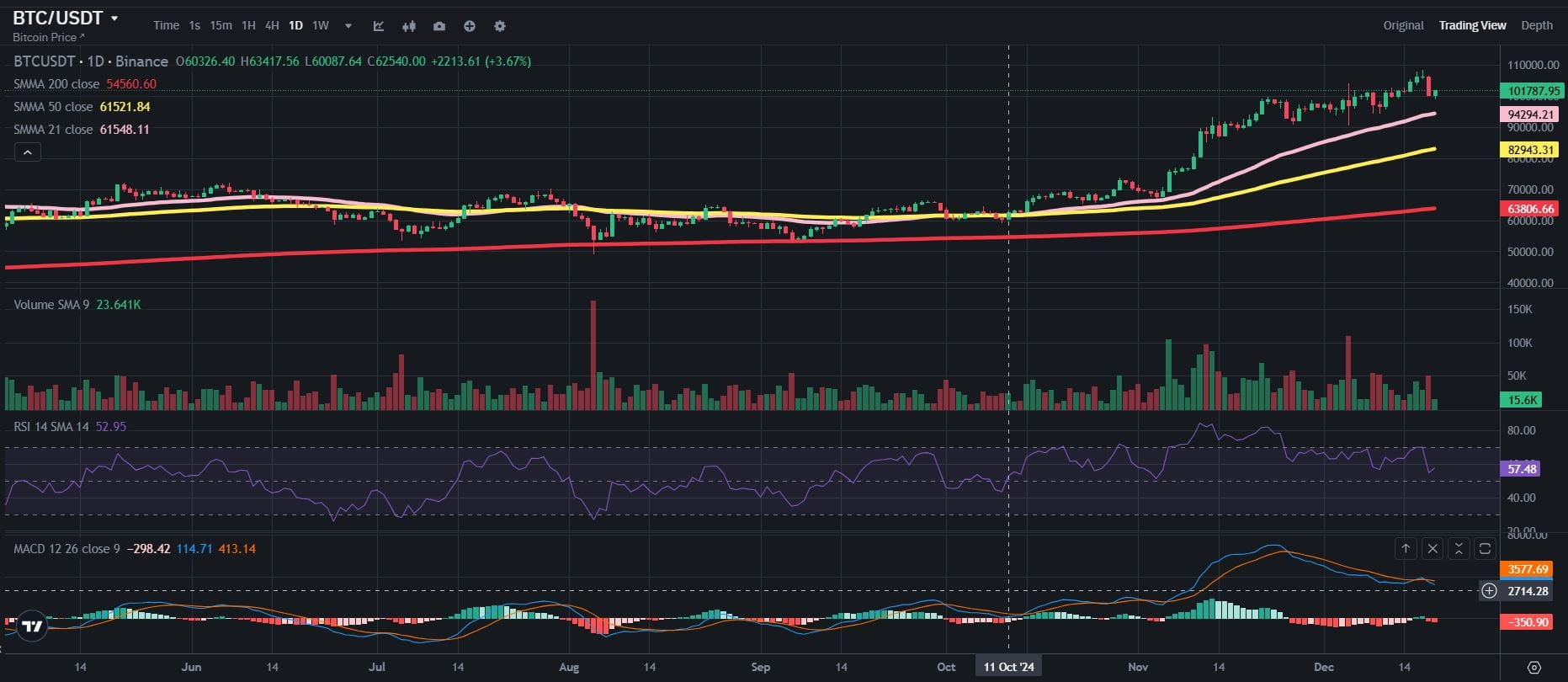Switch to the Depth chart tab

(1536, 25)
